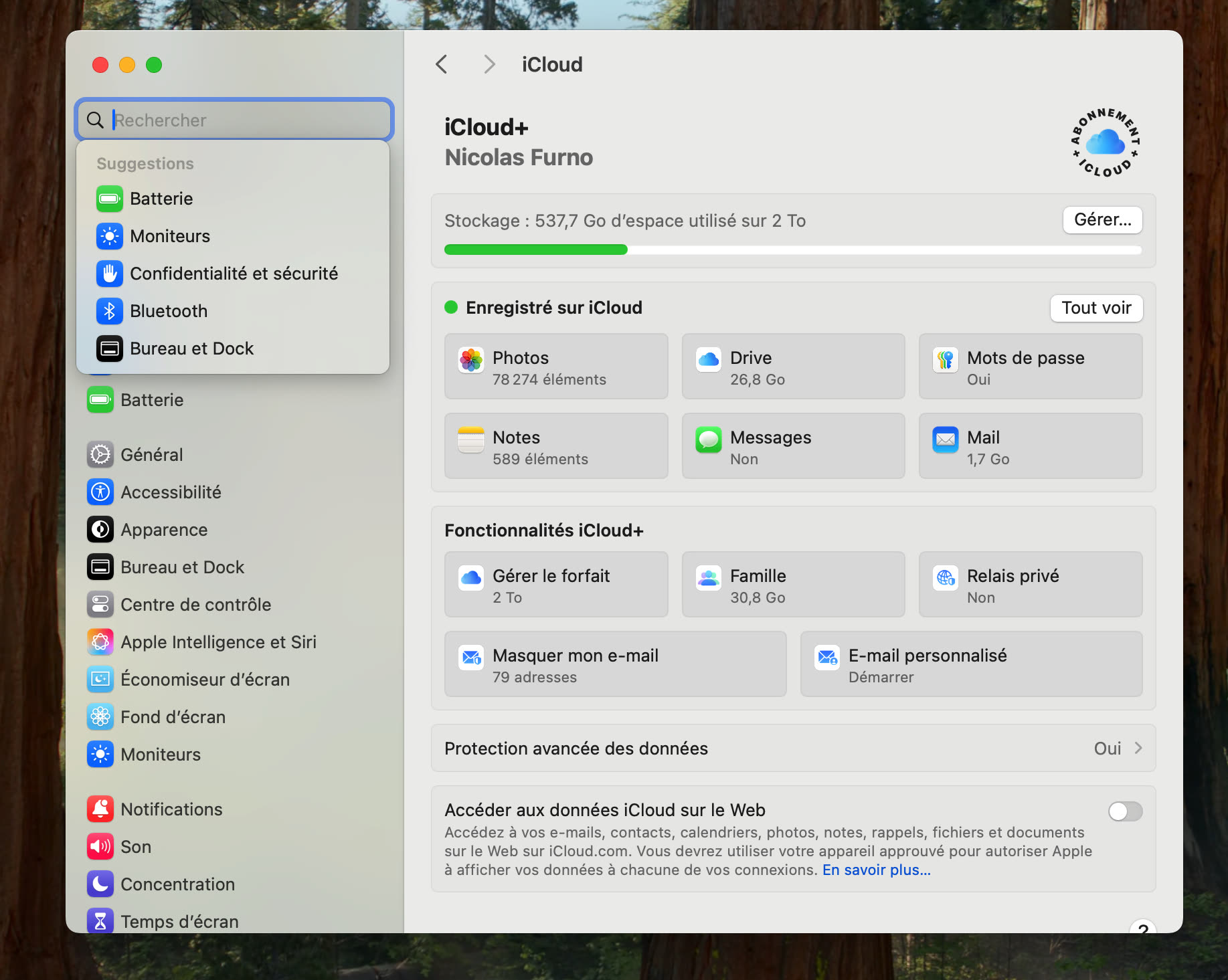This screenshot has height=980, width=1228.
Task: Open Photos settings in iCloud
Action: click(555, 367)
